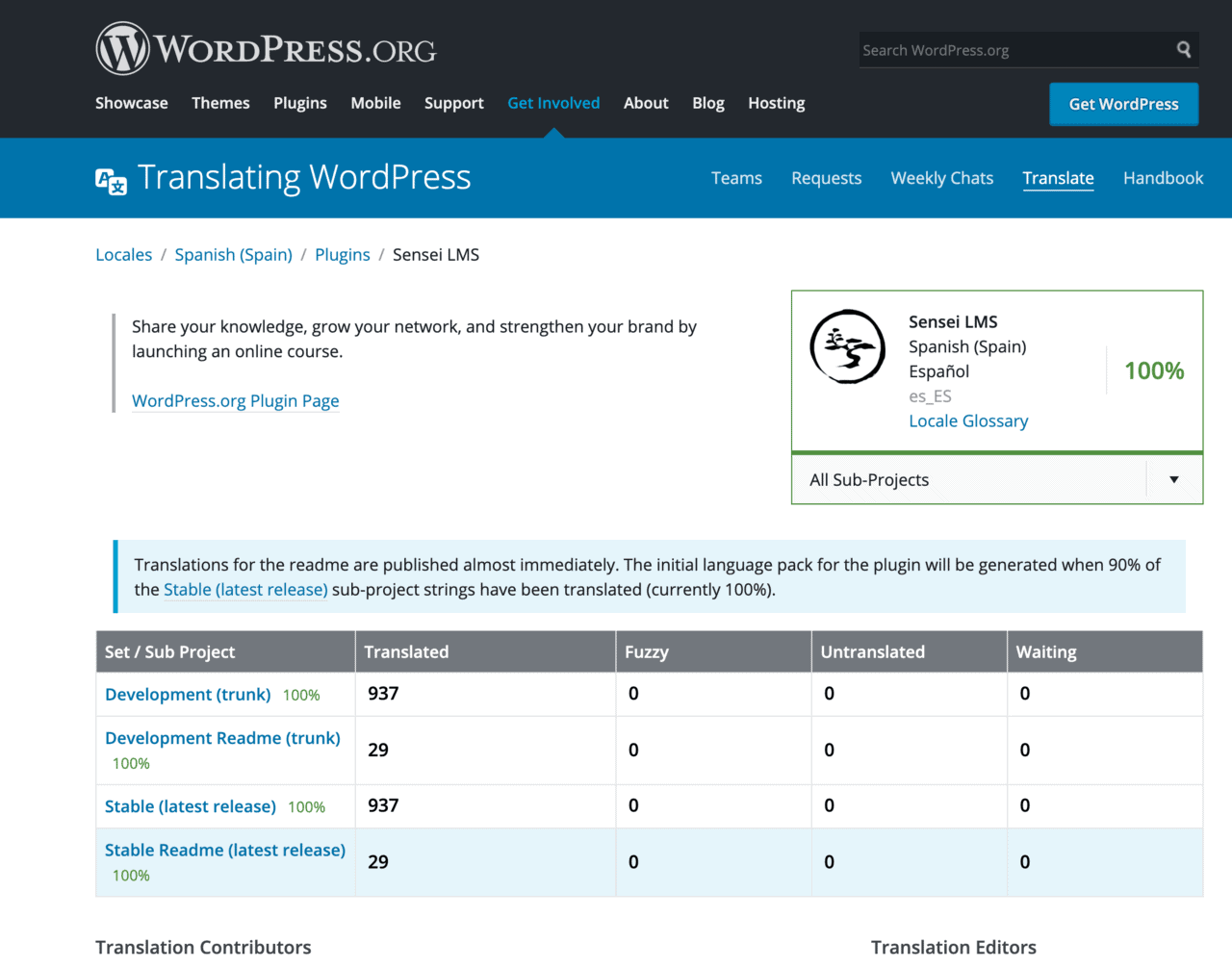Open the Teams tab
This screenshot has width=1232, height=968.
[x=736, y=178]
